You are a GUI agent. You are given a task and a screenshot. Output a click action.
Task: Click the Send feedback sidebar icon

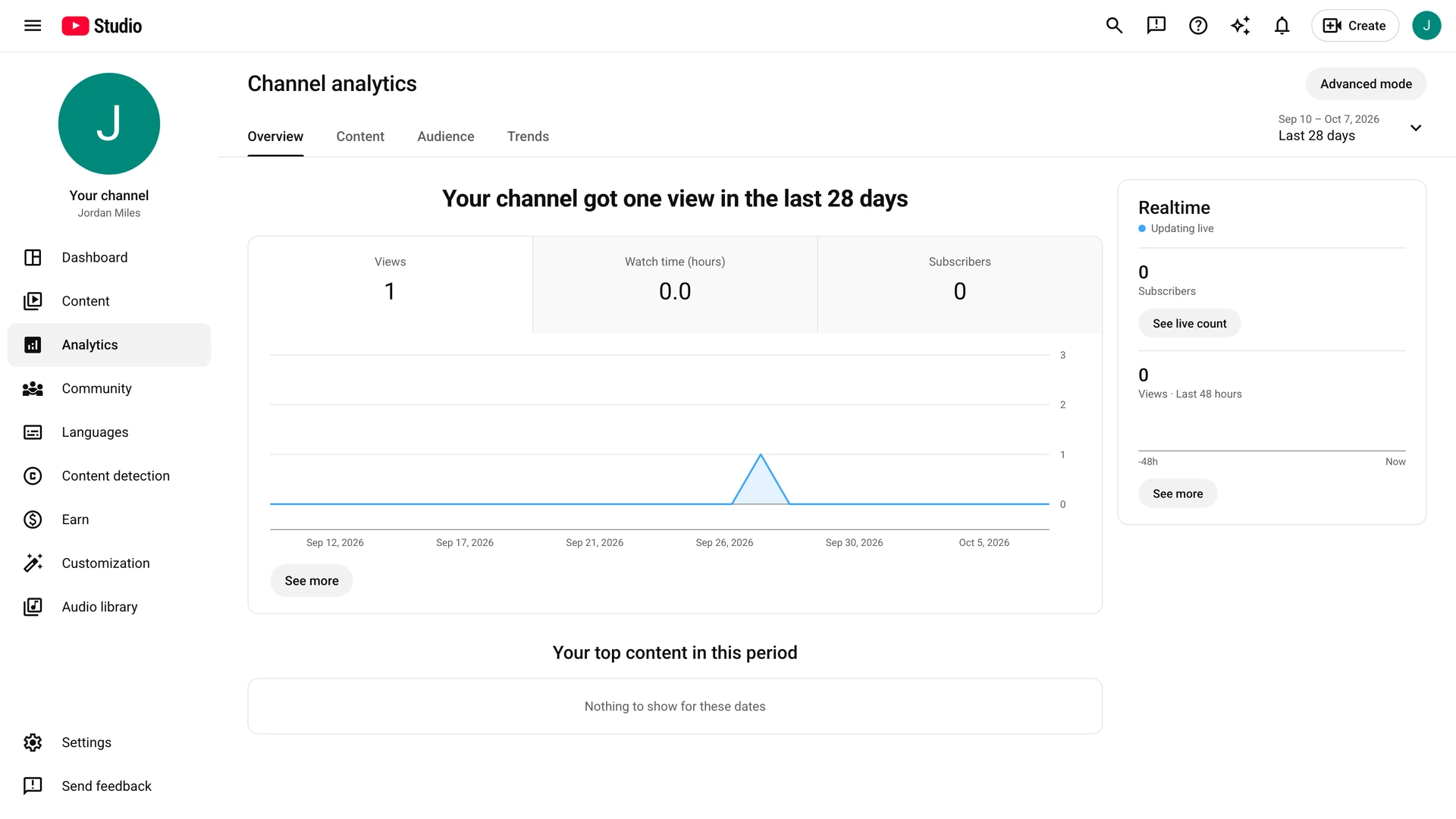tap(33, 786)
